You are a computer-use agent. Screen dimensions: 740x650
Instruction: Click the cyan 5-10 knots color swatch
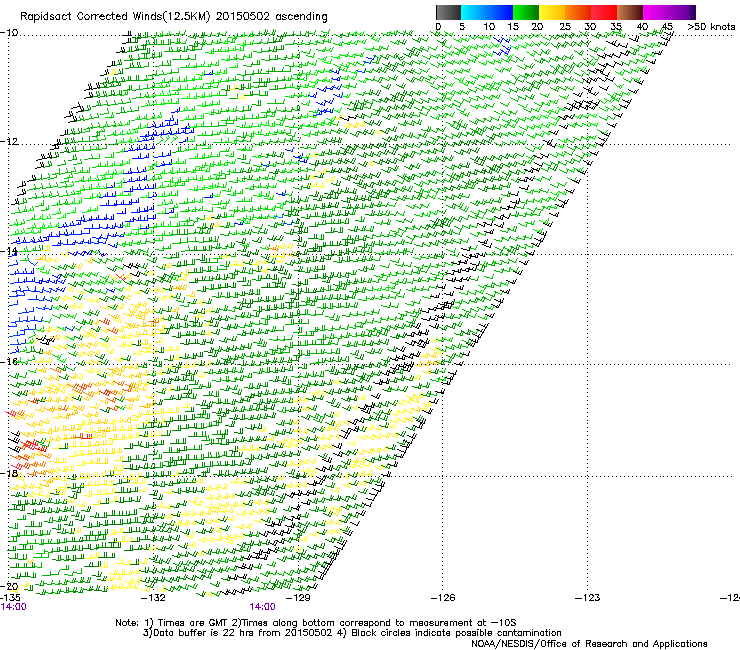(x=474, y=12)
